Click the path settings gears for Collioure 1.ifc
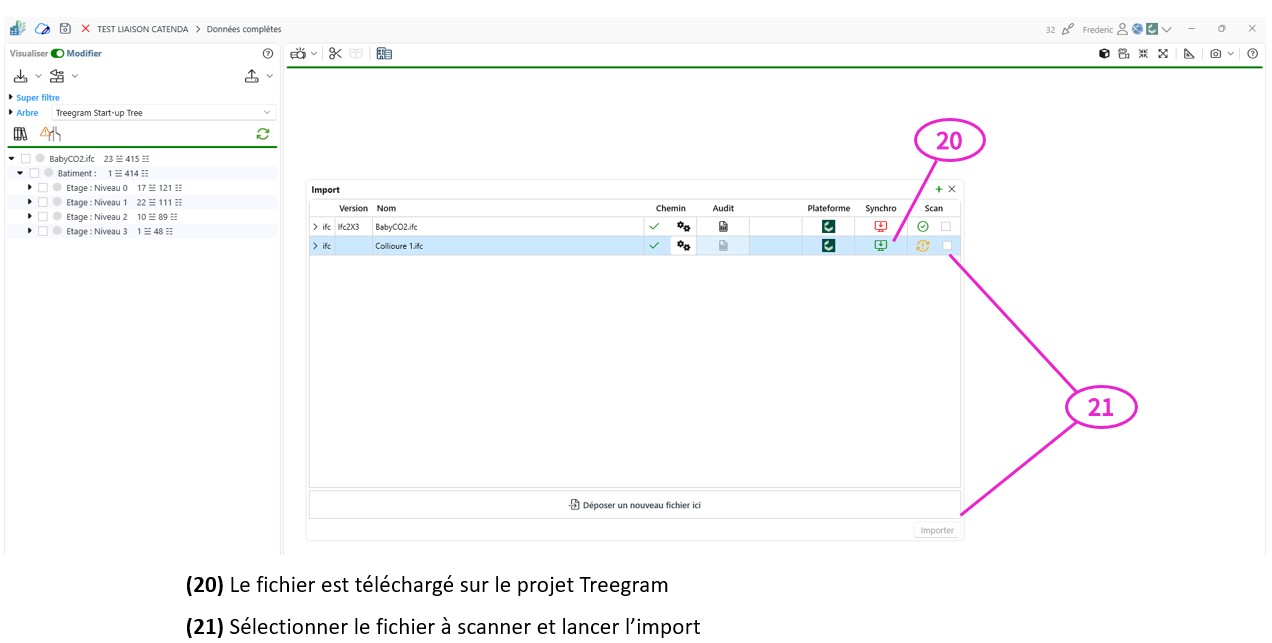Viewport: 1272px width, 643px height. point(684,246)
